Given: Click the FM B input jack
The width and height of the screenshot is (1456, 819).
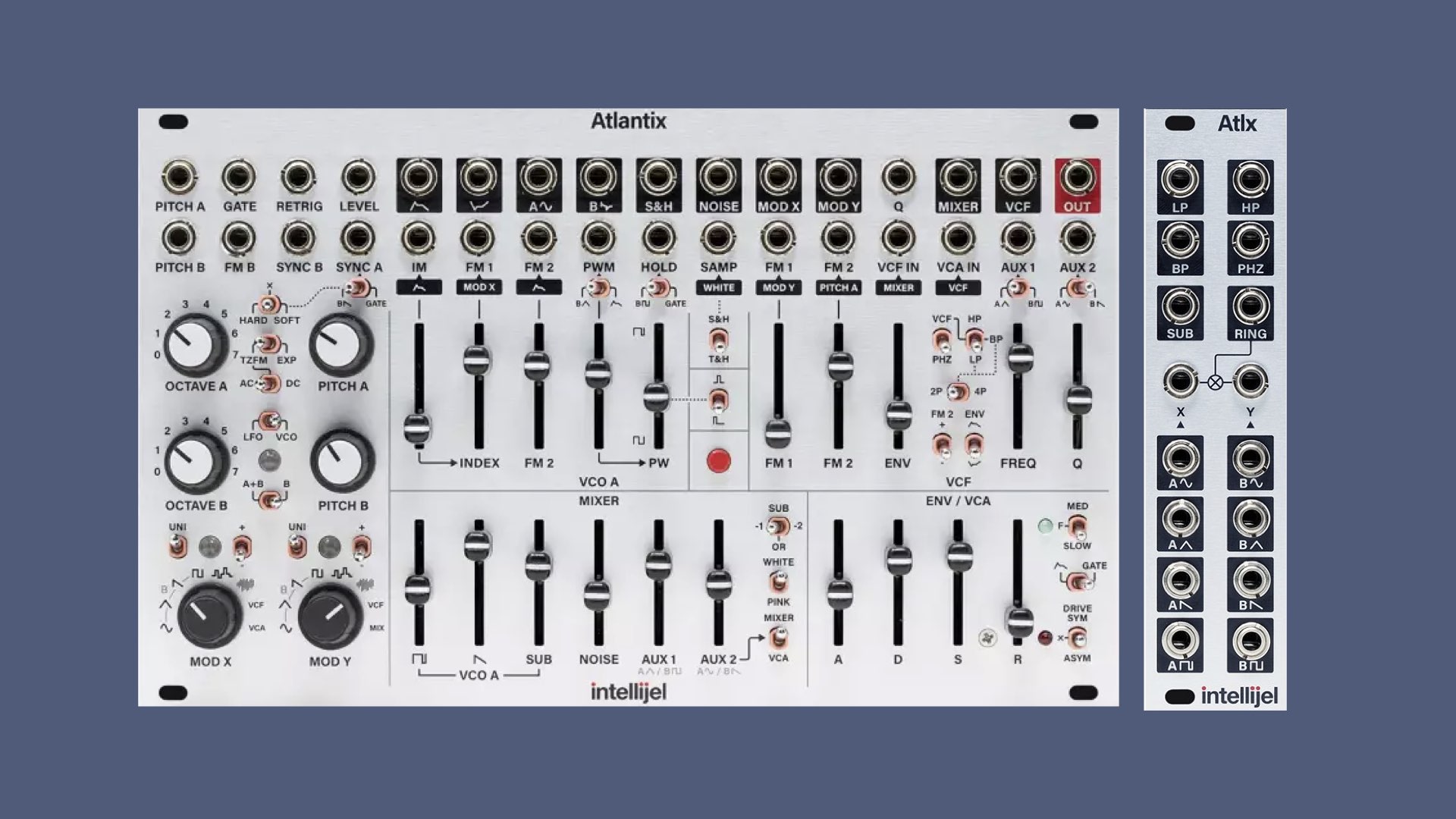Looking at the screenshot, I should coord(240,239).
